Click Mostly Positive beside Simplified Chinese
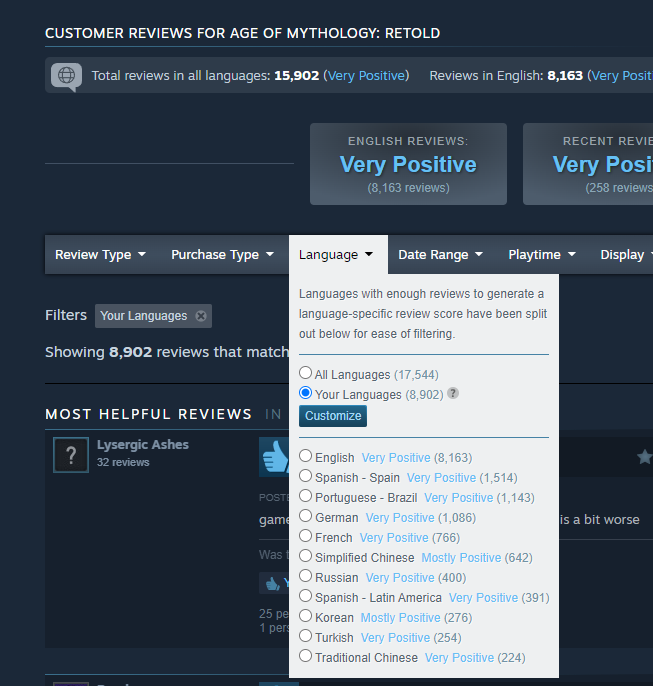Viewport: 653px width, 686px height. pos(461,558)
